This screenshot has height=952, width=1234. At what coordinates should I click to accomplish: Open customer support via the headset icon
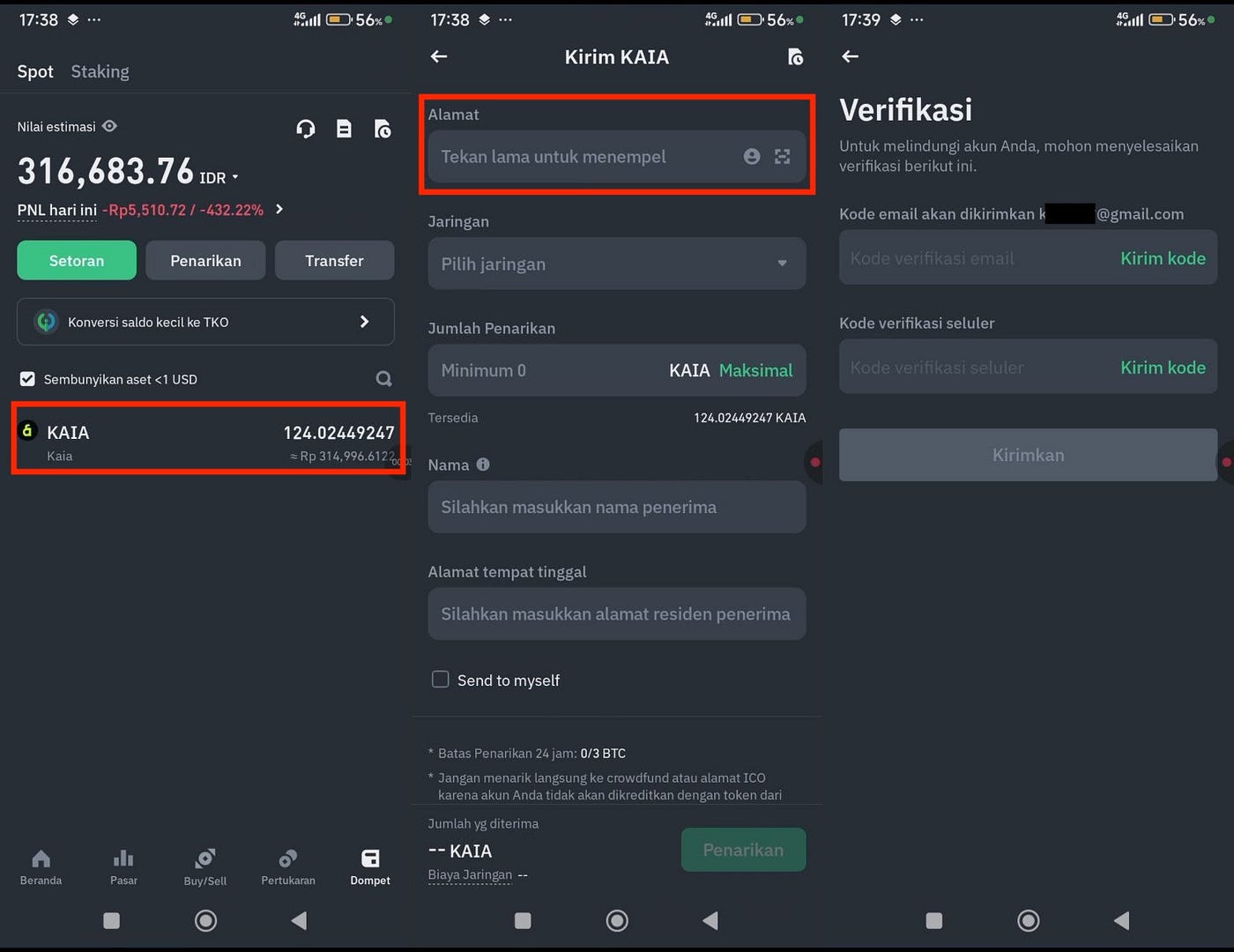click(x=305, y=128)
